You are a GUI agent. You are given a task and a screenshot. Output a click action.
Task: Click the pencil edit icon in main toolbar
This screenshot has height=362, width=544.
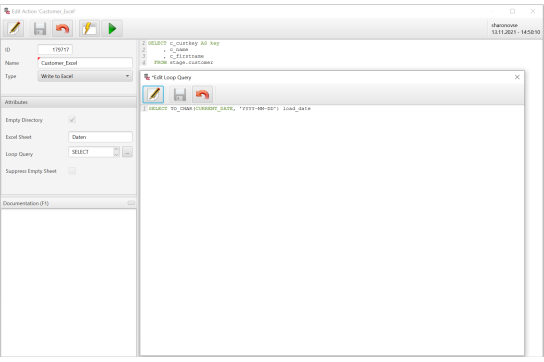14,28
